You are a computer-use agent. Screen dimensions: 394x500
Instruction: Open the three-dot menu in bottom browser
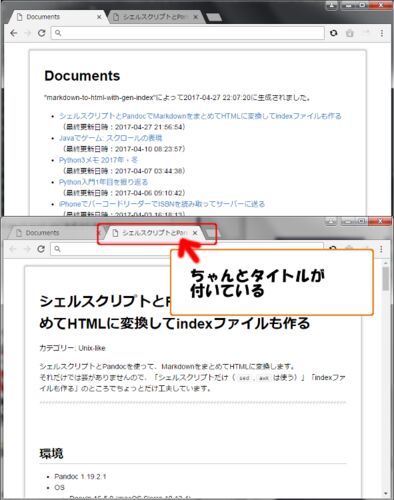pos(381,249)
